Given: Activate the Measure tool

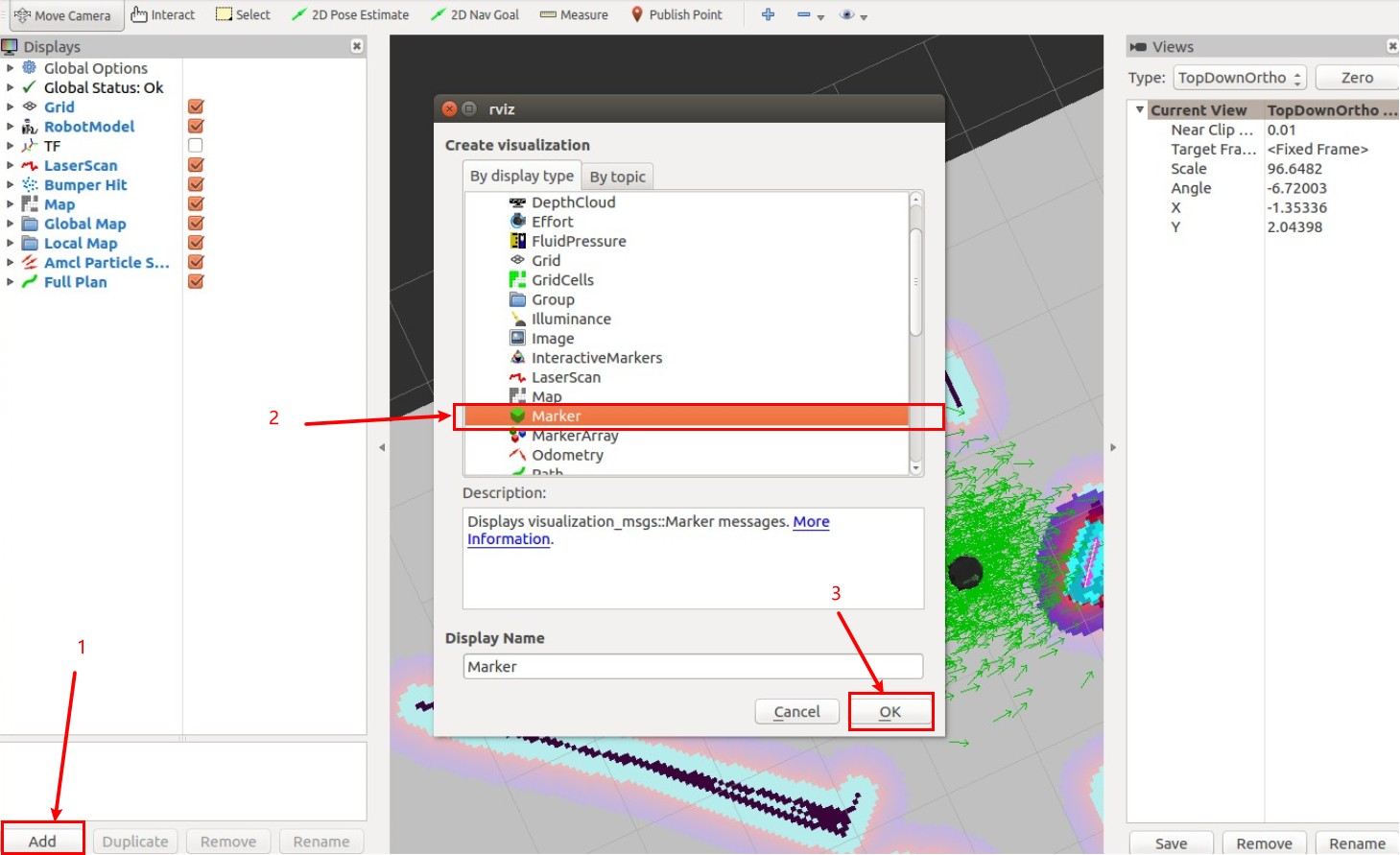Looking at the screenshot, I should 574,14.
